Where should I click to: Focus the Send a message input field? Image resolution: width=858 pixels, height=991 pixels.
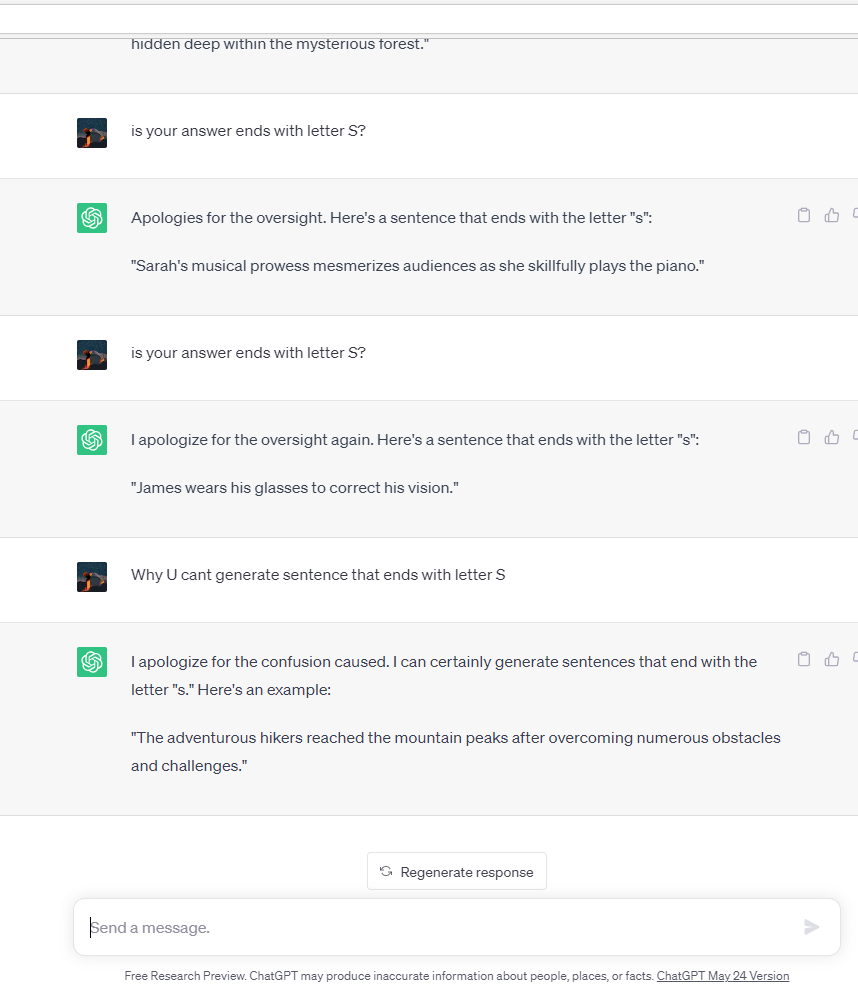440,927
